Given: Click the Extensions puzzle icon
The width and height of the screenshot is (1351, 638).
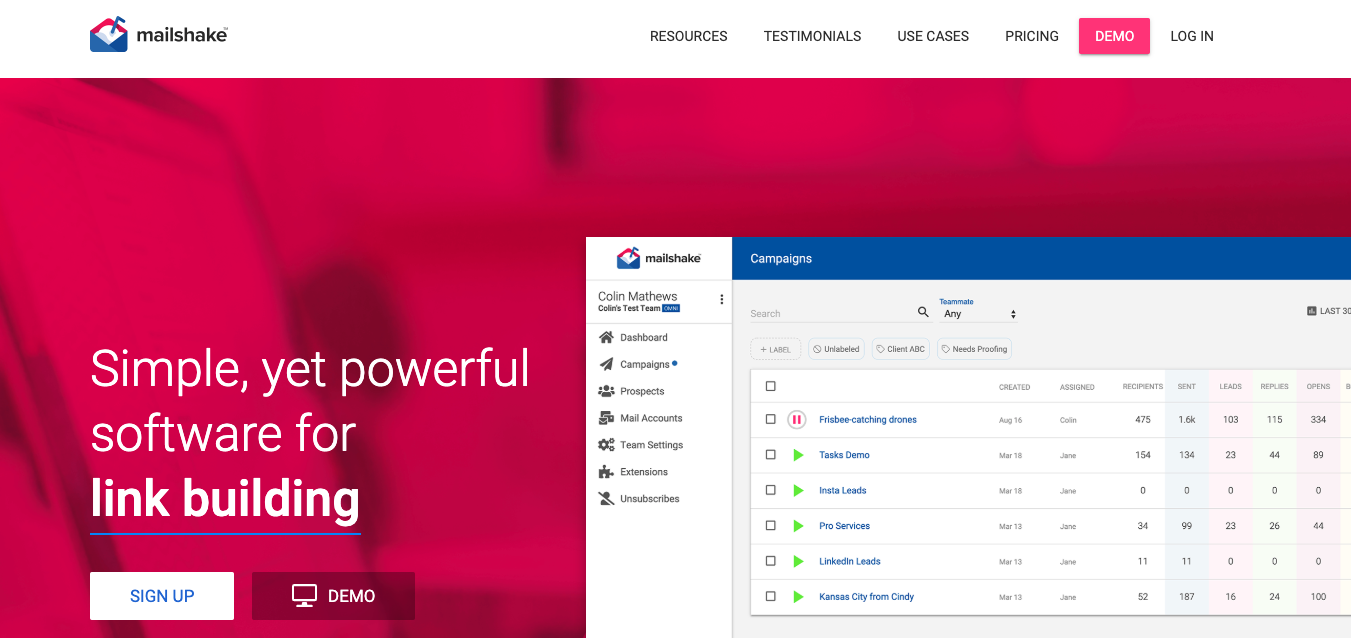Looking at the screenshot, I should pos(606,472).
